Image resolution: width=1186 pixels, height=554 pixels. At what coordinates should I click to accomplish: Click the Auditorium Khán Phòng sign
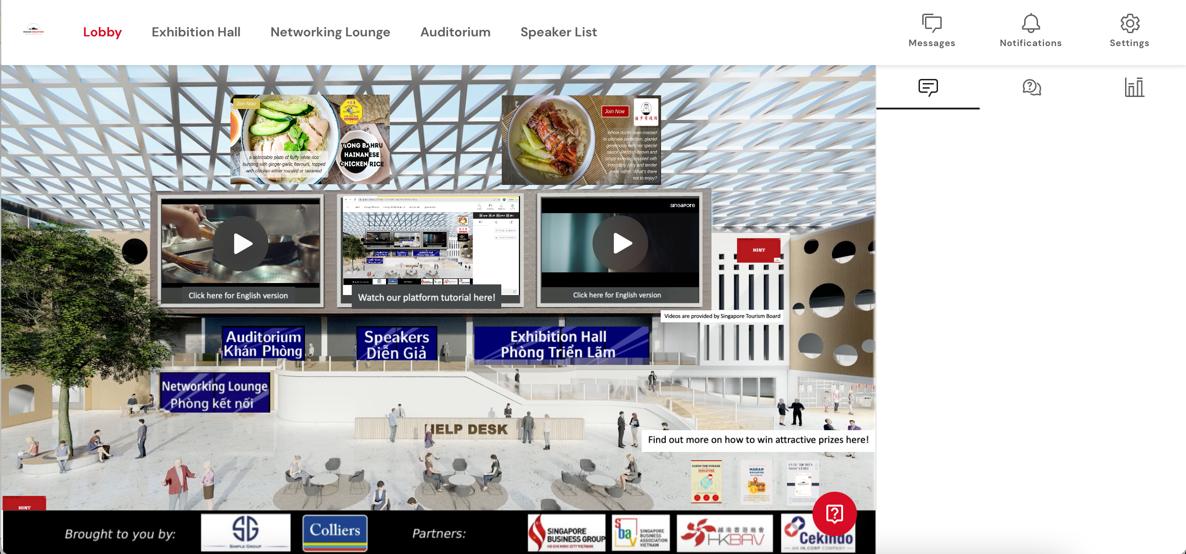(262, 344)
